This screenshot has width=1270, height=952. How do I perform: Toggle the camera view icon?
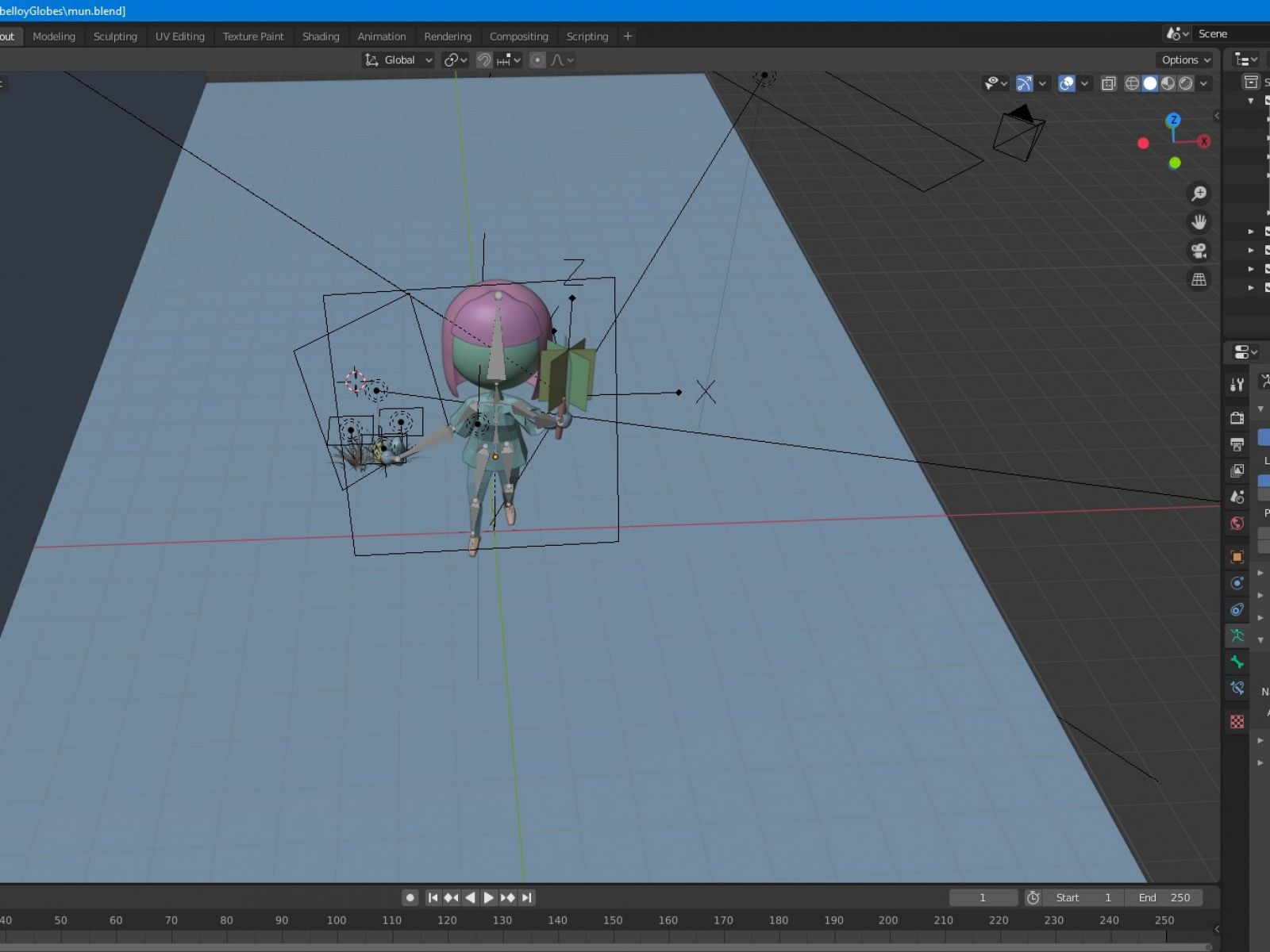[x=1199, y=251]
